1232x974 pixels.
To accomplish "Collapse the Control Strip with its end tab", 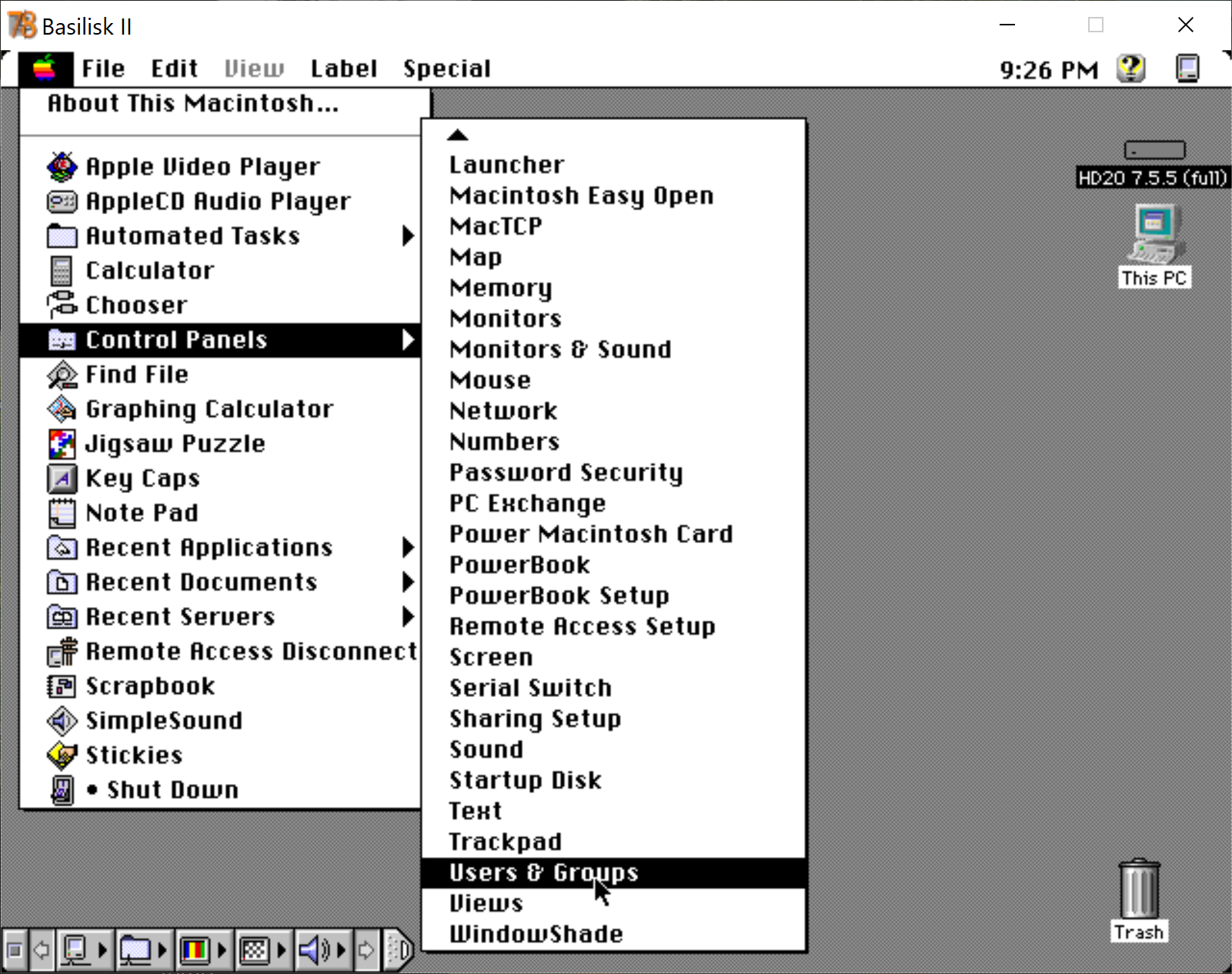I will pyautogui.click(x=399, y=951).
